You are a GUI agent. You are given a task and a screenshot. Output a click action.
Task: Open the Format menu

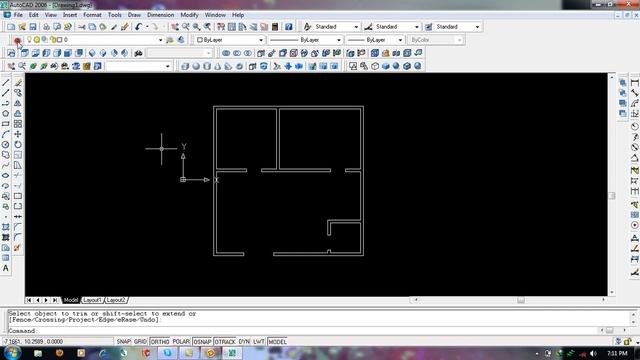92,15
